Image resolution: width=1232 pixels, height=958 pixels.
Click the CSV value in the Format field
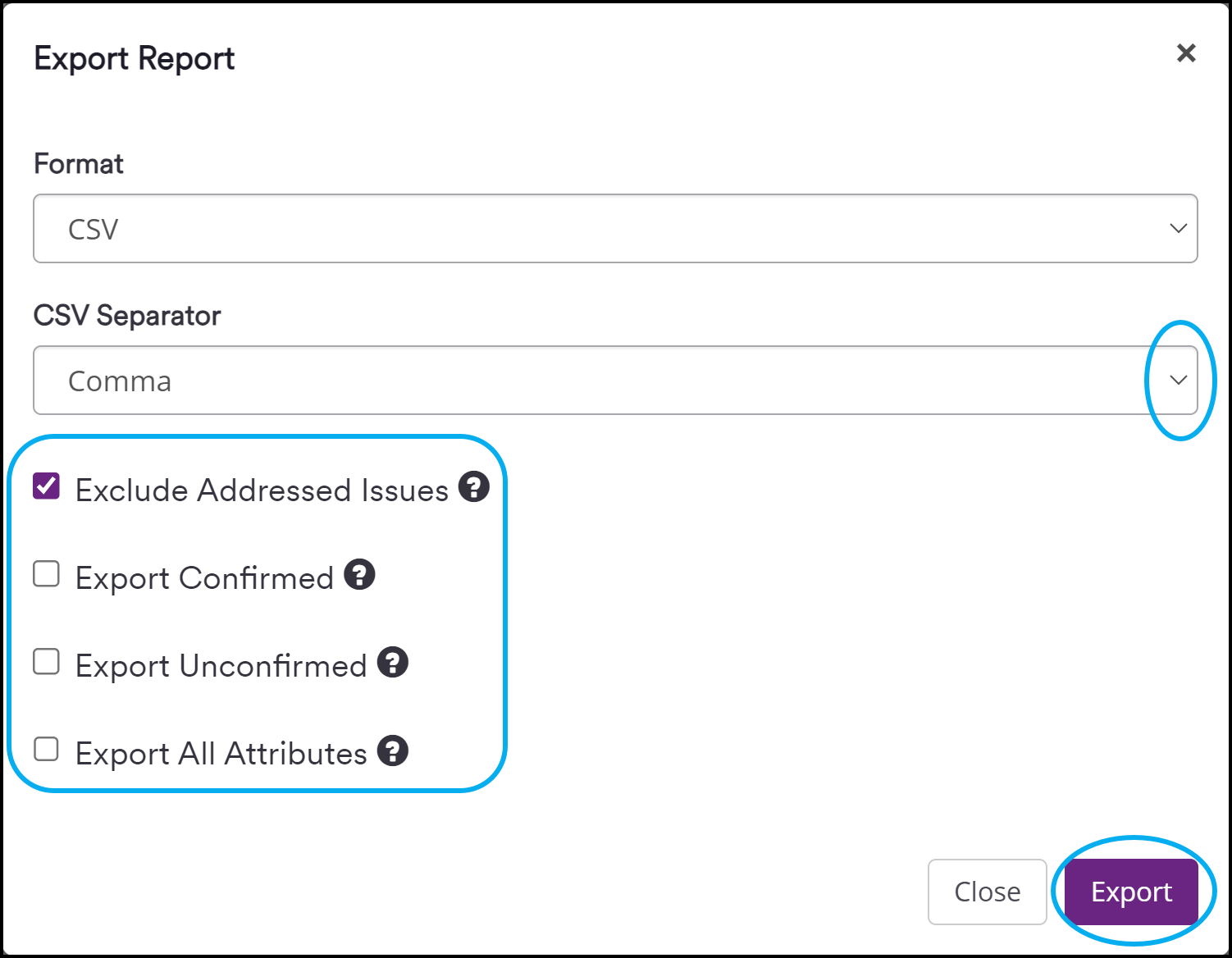click(90, 229)
